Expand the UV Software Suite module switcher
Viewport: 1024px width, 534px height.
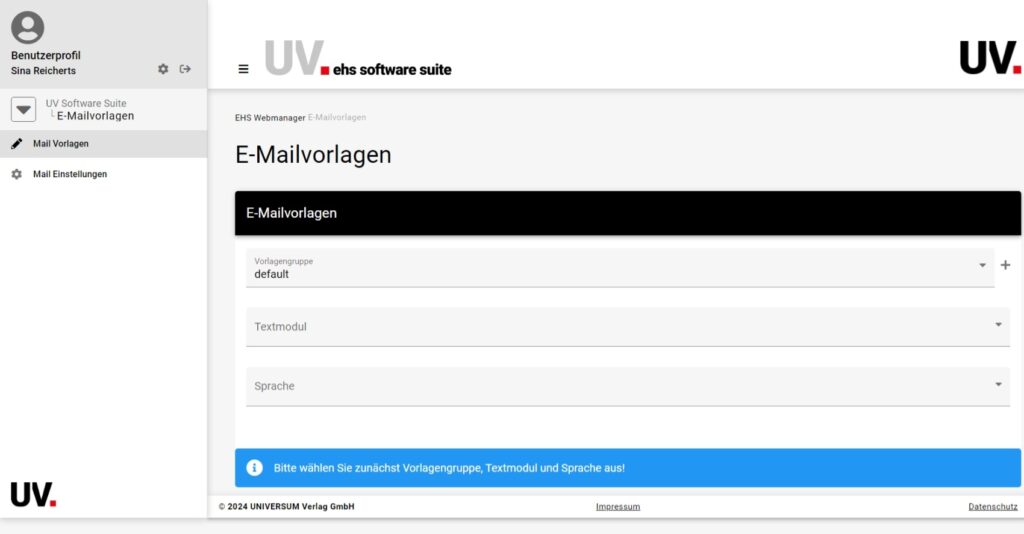(24, 109)
